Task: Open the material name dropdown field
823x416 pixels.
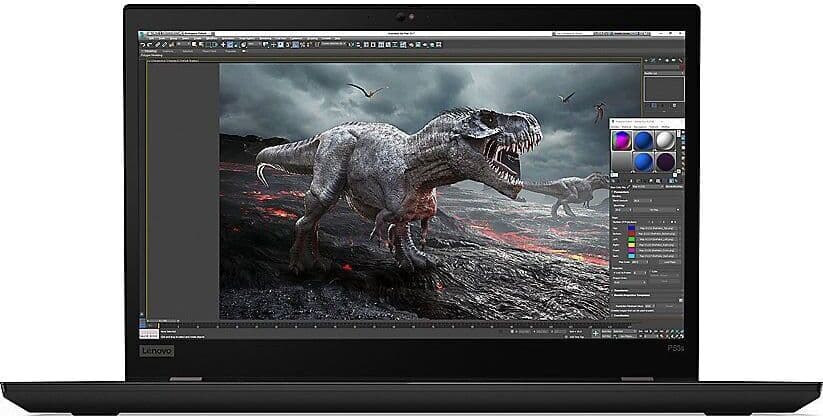Action: click(647, 186)
